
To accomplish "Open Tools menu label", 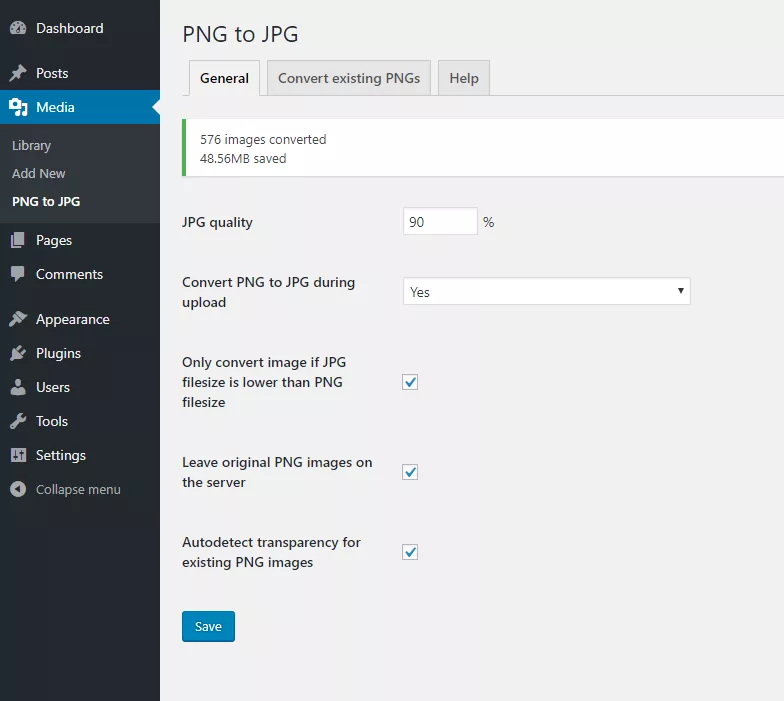I will [x=52, y=421].
